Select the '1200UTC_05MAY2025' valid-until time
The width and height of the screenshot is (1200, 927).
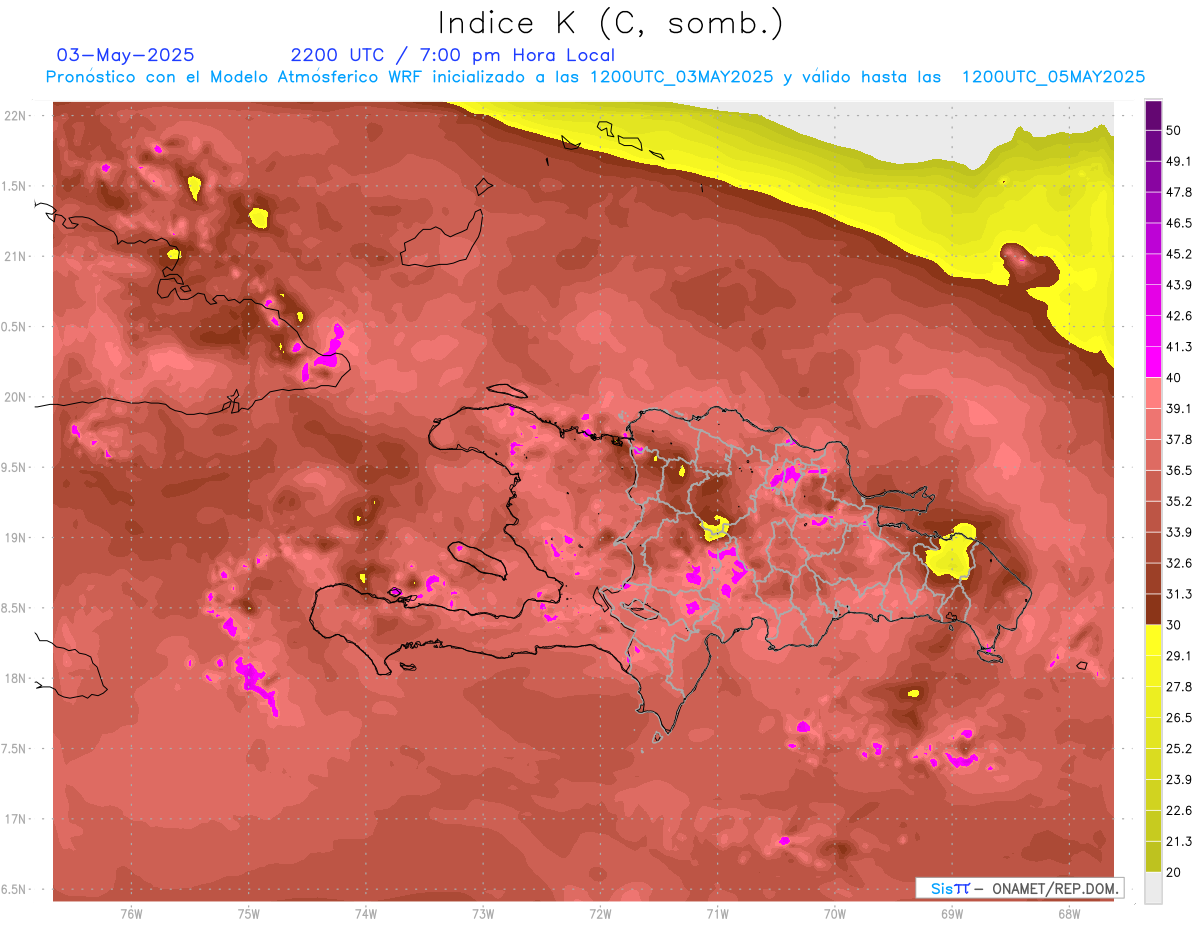pyautogui.click(x=1053, y=77)
